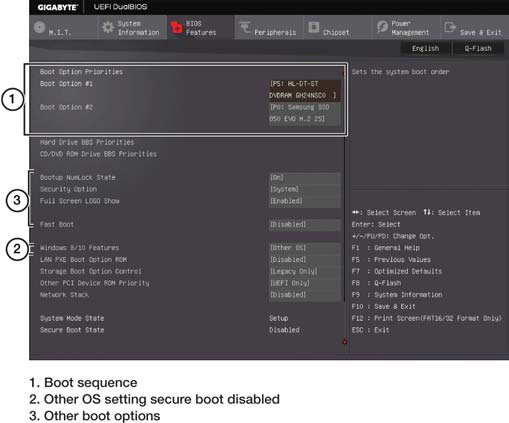Screen dimensions: 509x423
Task: Open the Peripherals tab
Action: tap(269, 28)
